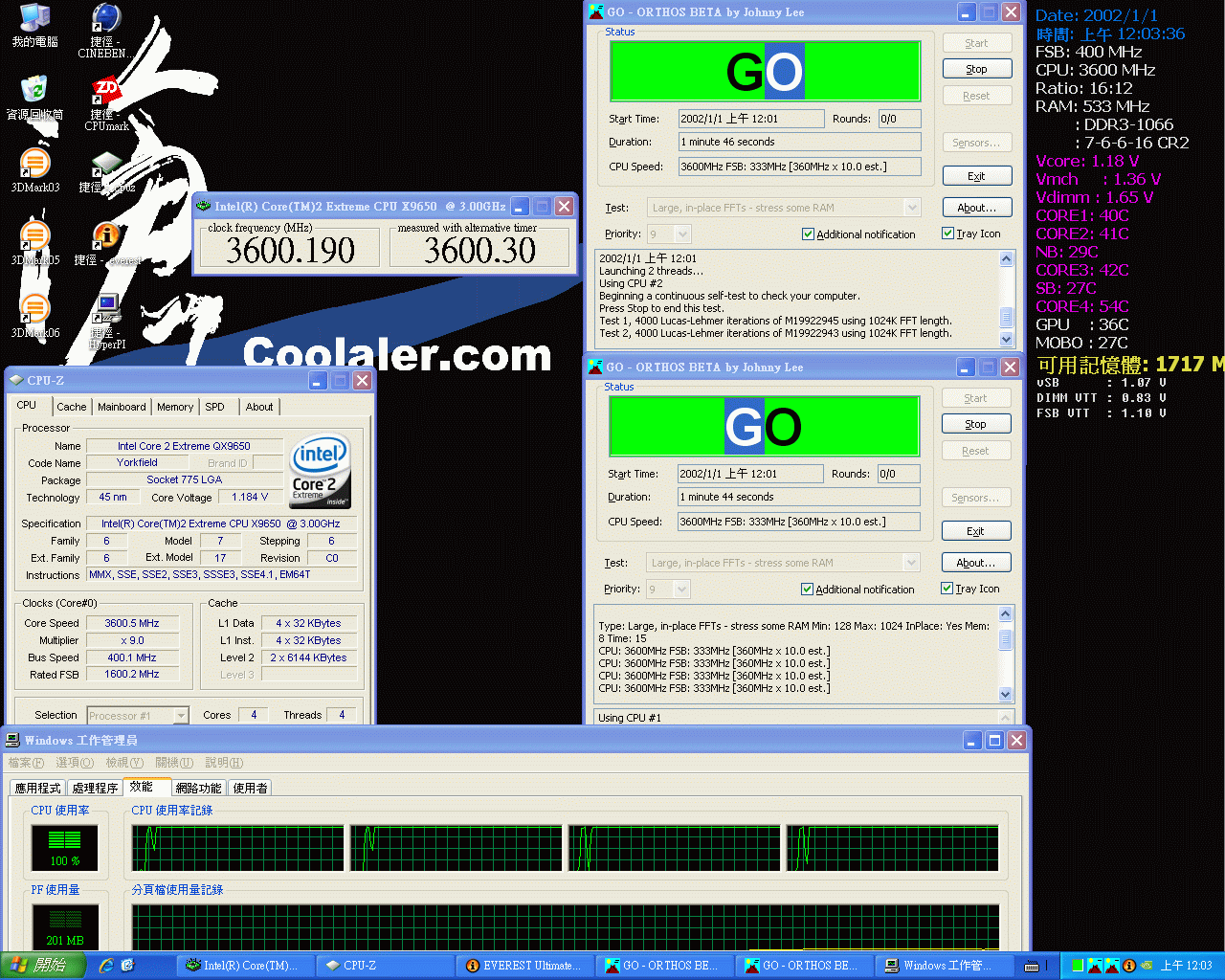The height and width of the screenshot is (980, 1225).
Task: Toggle Tray Icon in ORTHOS window using CPU #1
Action: click(x=970, y=588)
